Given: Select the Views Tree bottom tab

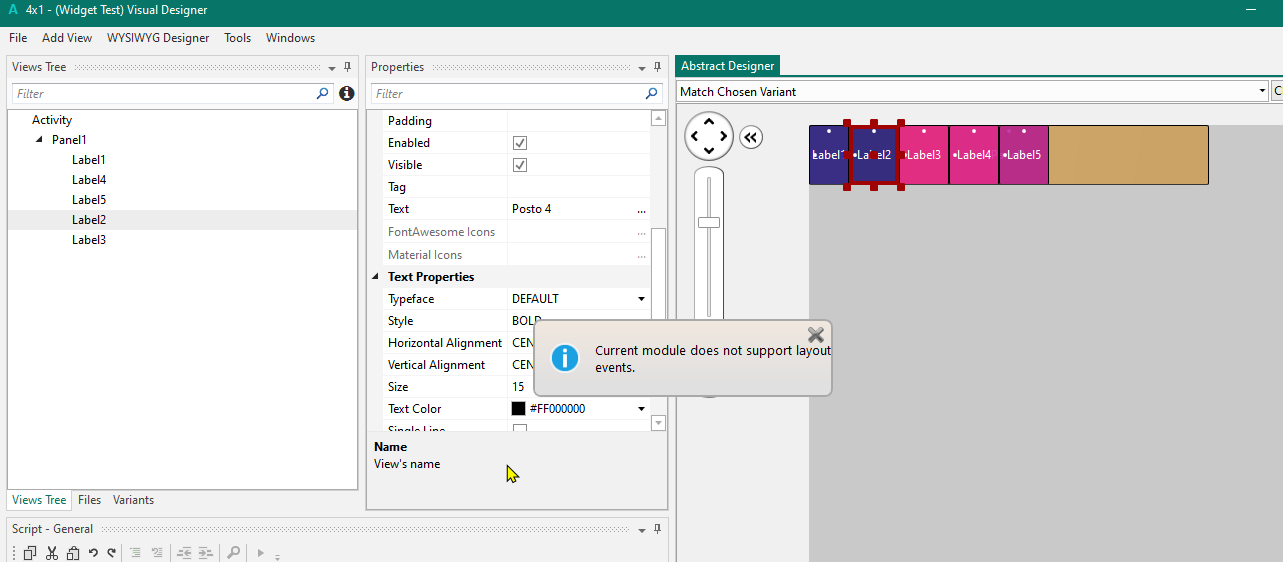Looking at the screenshot, I should 39,500.
